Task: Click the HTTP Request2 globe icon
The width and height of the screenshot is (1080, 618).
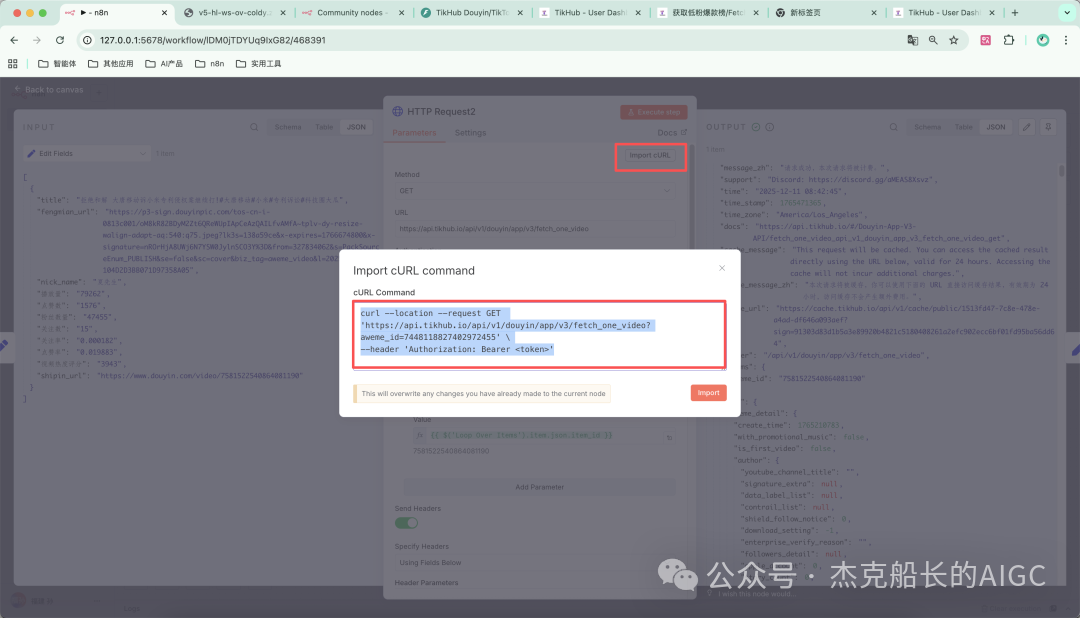Action: [397, 112]
